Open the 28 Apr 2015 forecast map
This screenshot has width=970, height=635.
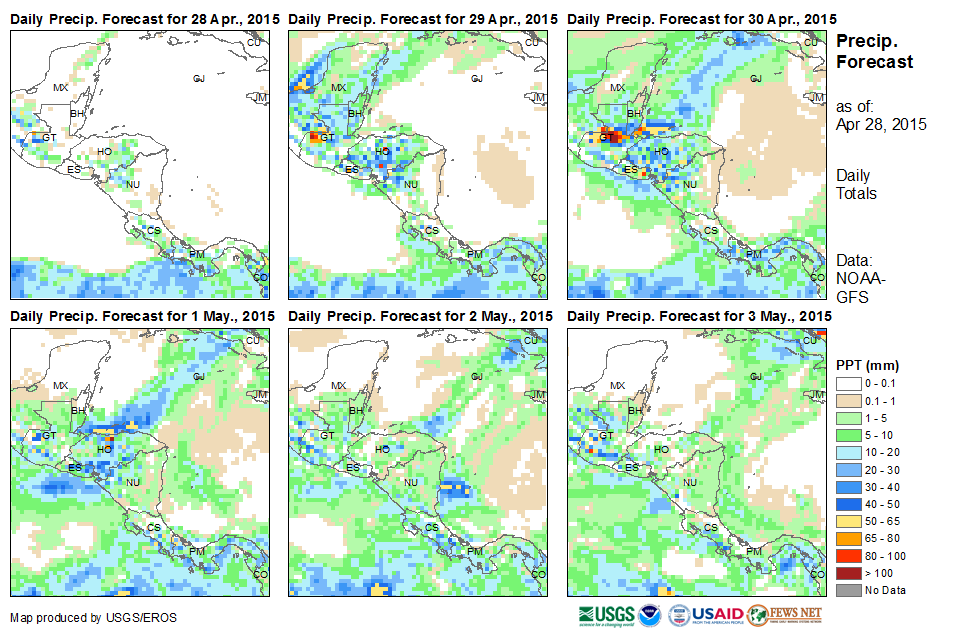(139, 164)
